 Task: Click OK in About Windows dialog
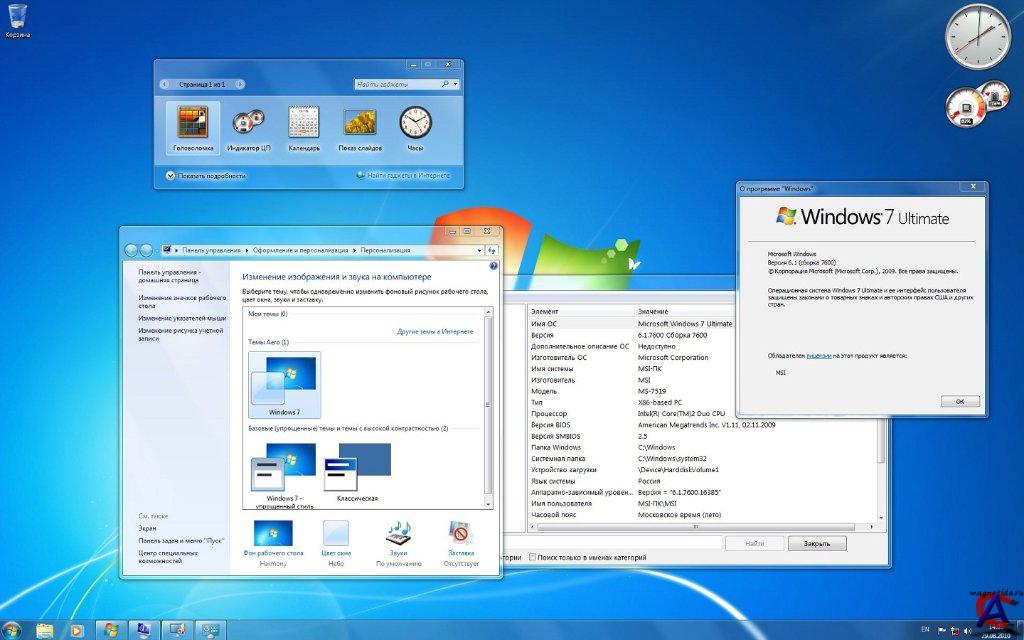(959, 401)
